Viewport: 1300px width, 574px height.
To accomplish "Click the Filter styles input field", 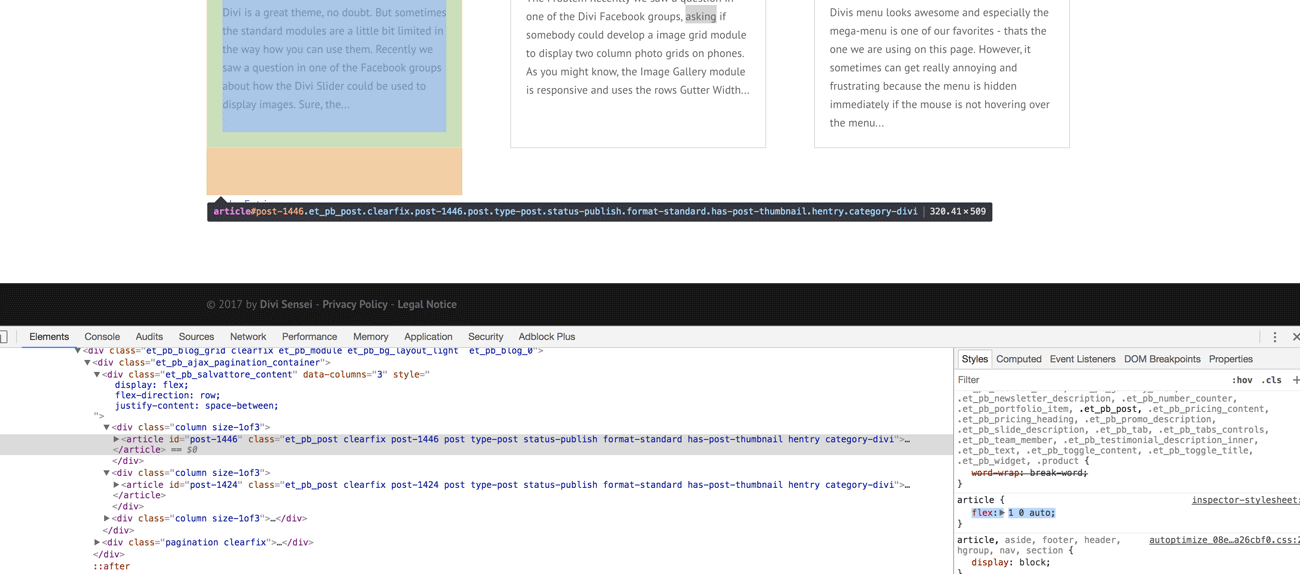I will (1080, 380).
